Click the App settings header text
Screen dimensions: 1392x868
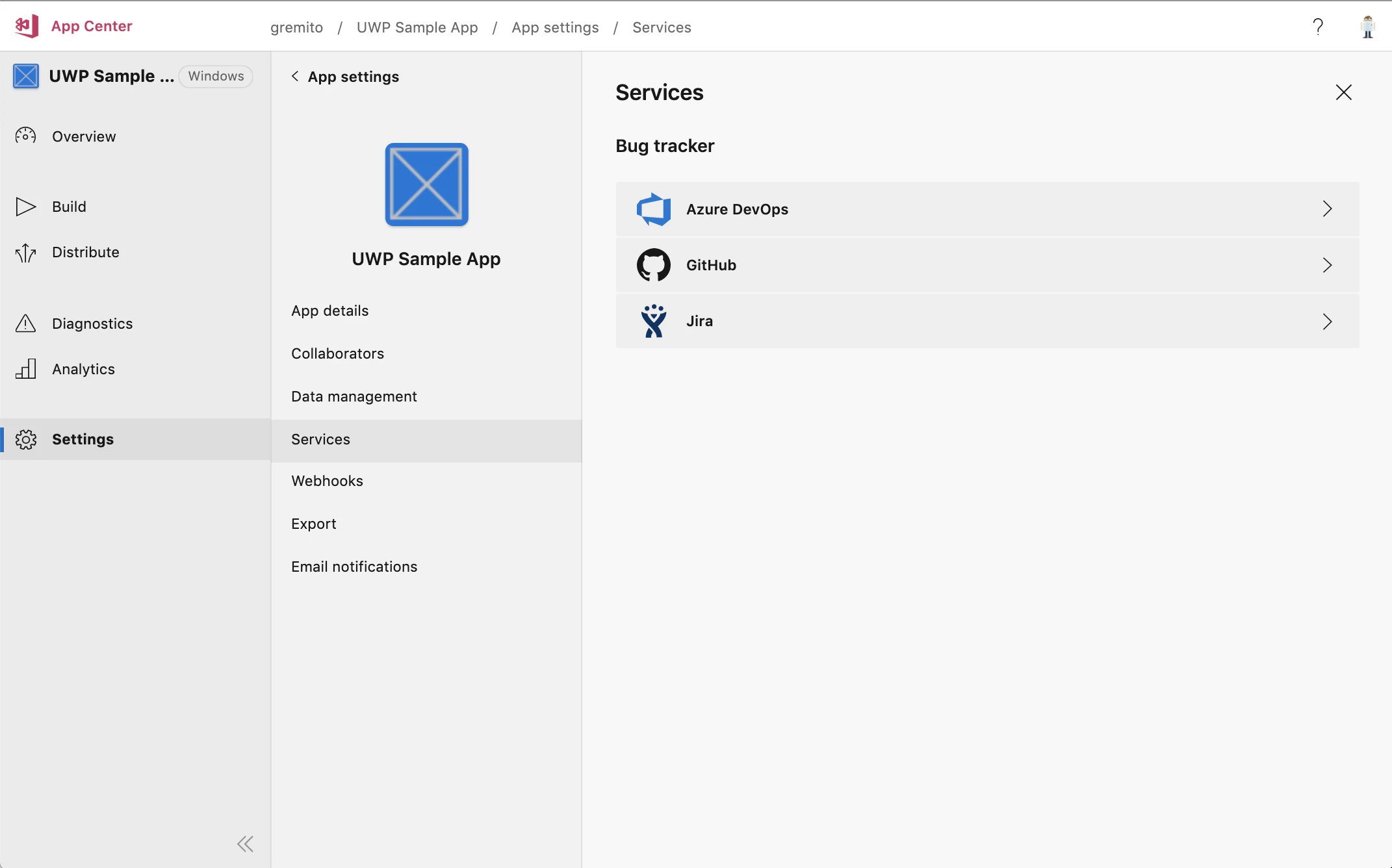click(x=354, y=77)
